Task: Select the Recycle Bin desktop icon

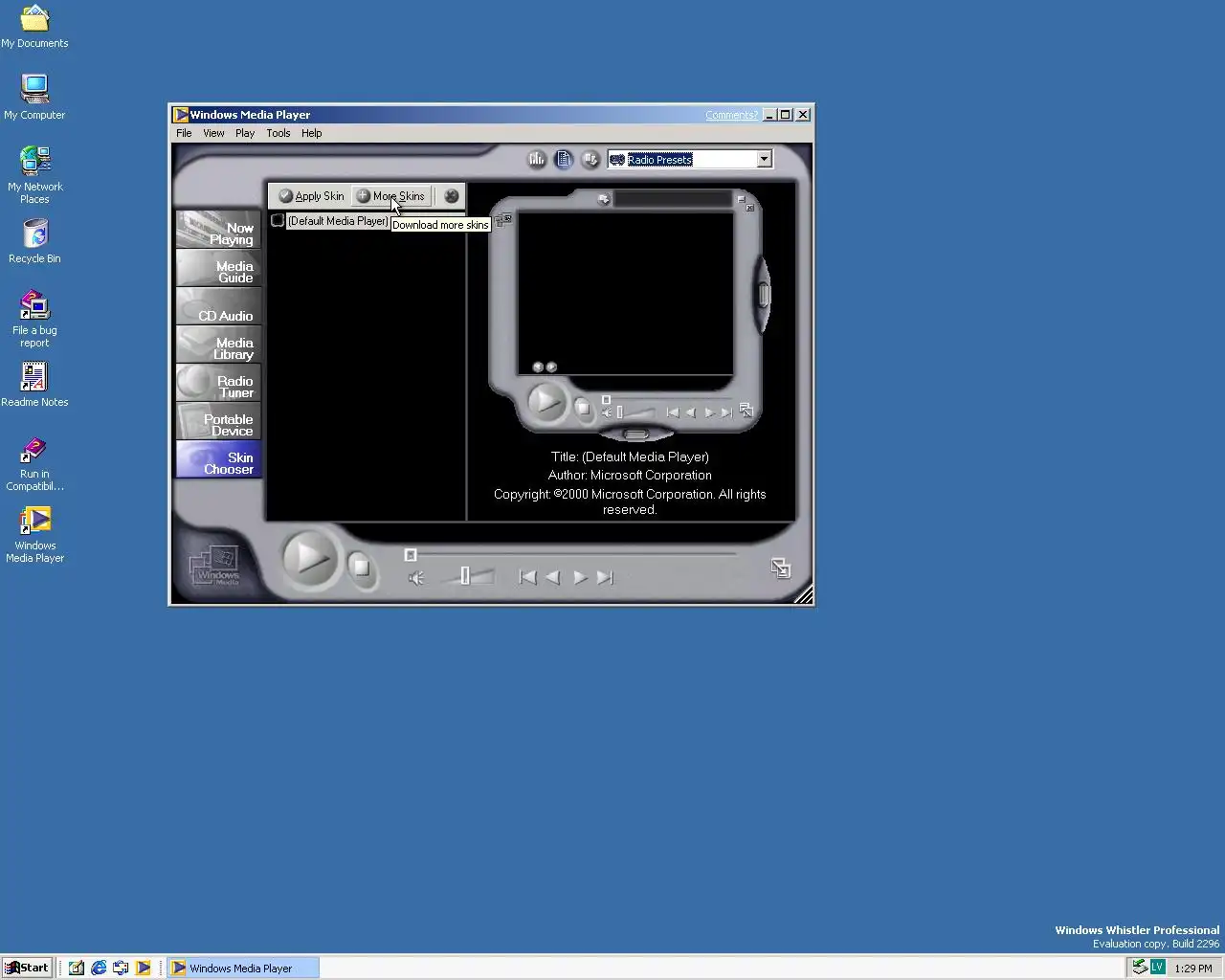Action: [x=34, y=241]
